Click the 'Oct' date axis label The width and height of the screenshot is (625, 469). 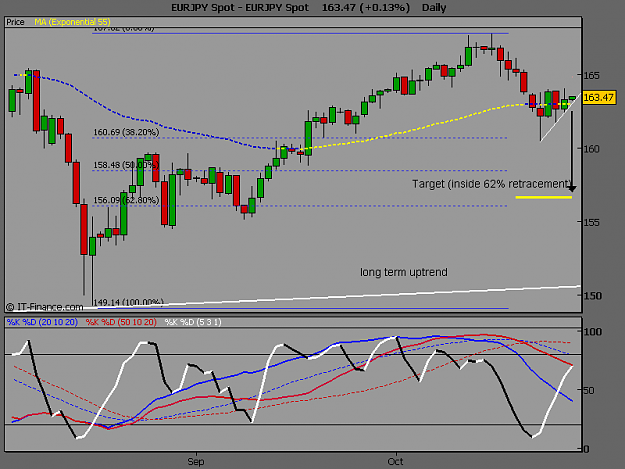pos(395,461)
